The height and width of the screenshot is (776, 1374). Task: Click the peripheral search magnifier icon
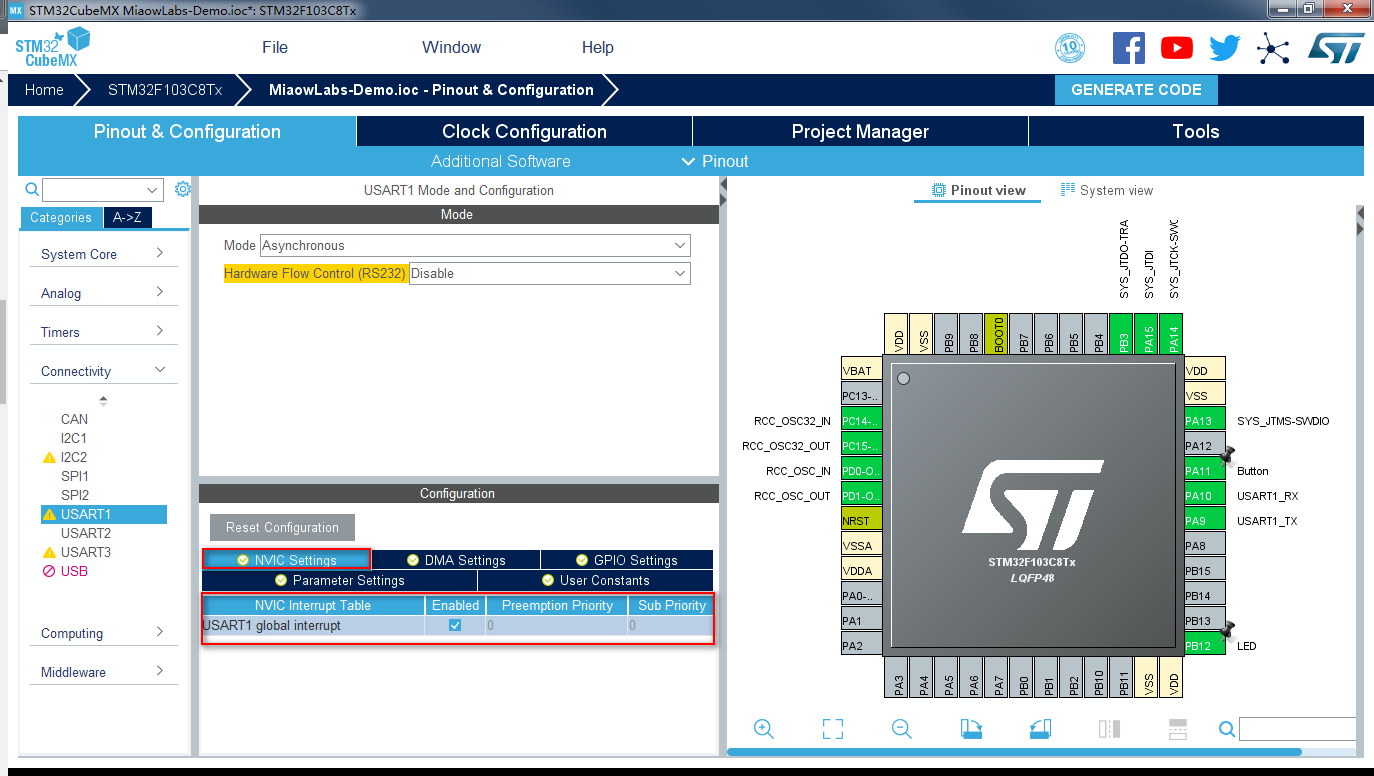(32, 189)
